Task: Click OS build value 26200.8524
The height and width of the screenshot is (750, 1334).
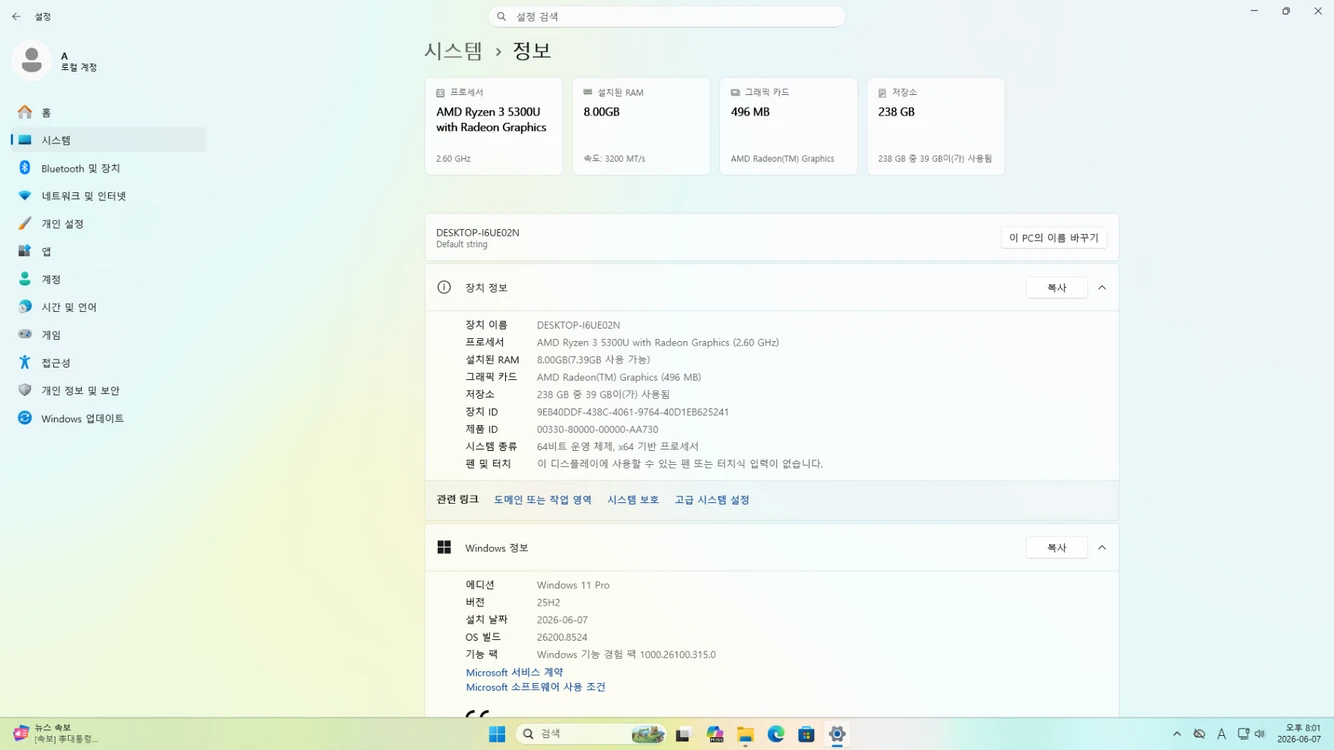Action: [562, 637]
